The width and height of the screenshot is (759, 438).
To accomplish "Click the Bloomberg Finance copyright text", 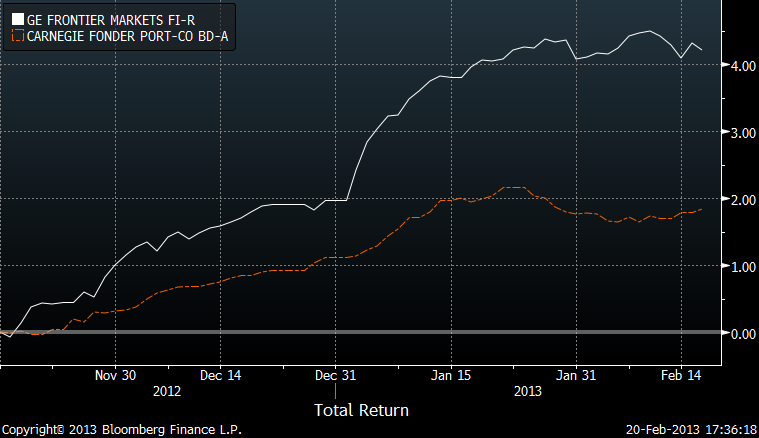I will click(122, 430).
